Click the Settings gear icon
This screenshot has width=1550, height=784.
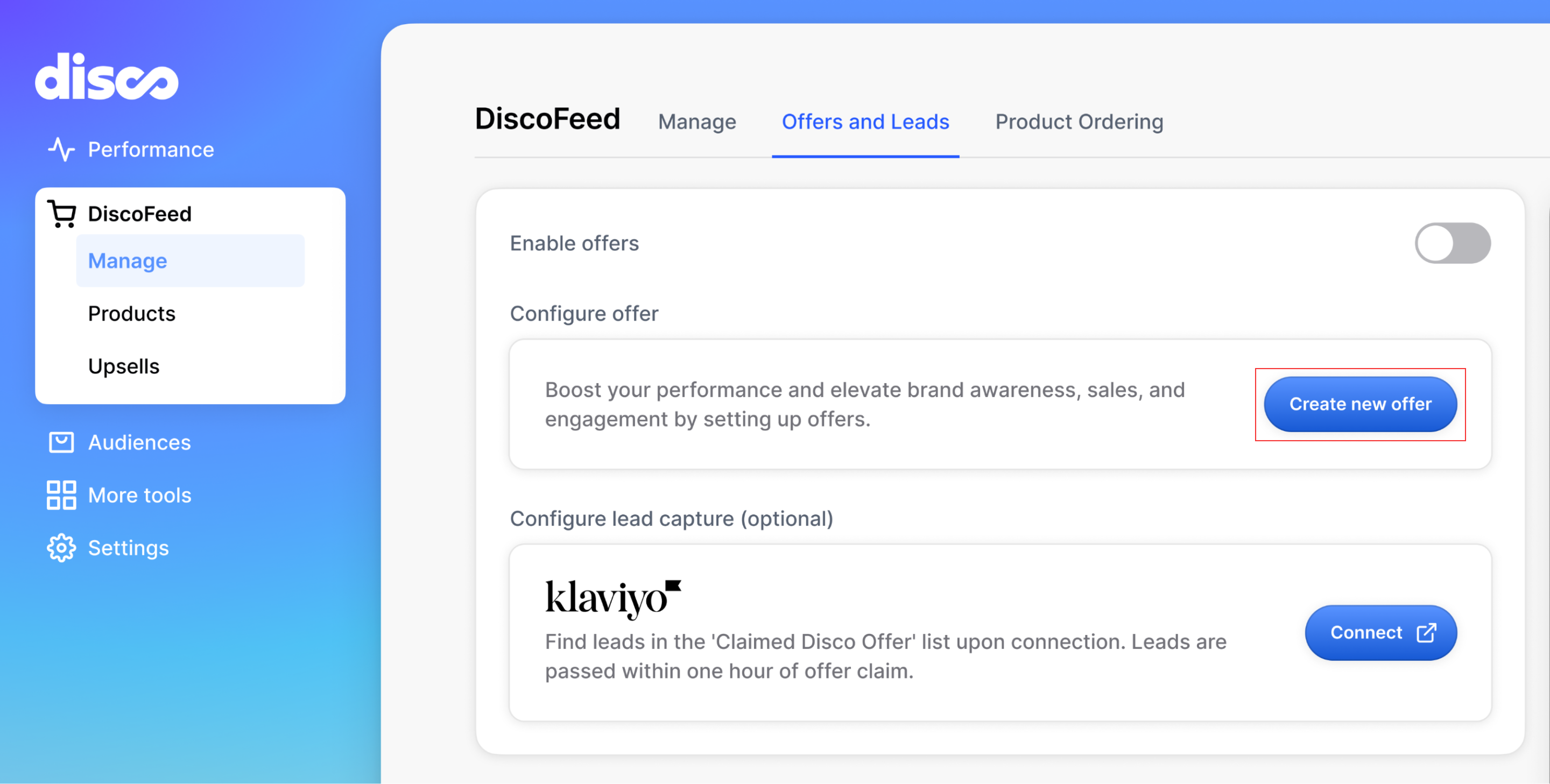[x=61, y=548]
